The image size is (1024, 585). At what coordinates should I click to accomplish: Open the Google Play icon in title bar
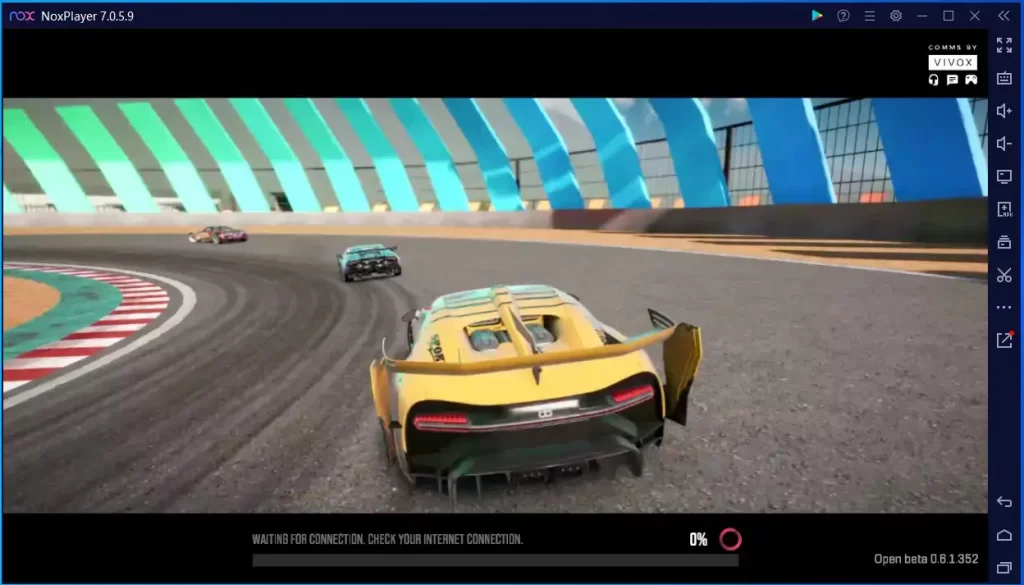[x=817, y=16]
